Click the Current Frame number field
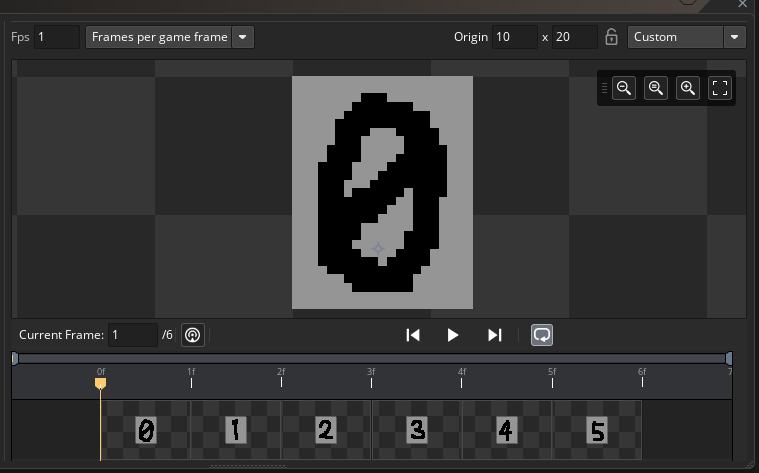 pos(132,335)
